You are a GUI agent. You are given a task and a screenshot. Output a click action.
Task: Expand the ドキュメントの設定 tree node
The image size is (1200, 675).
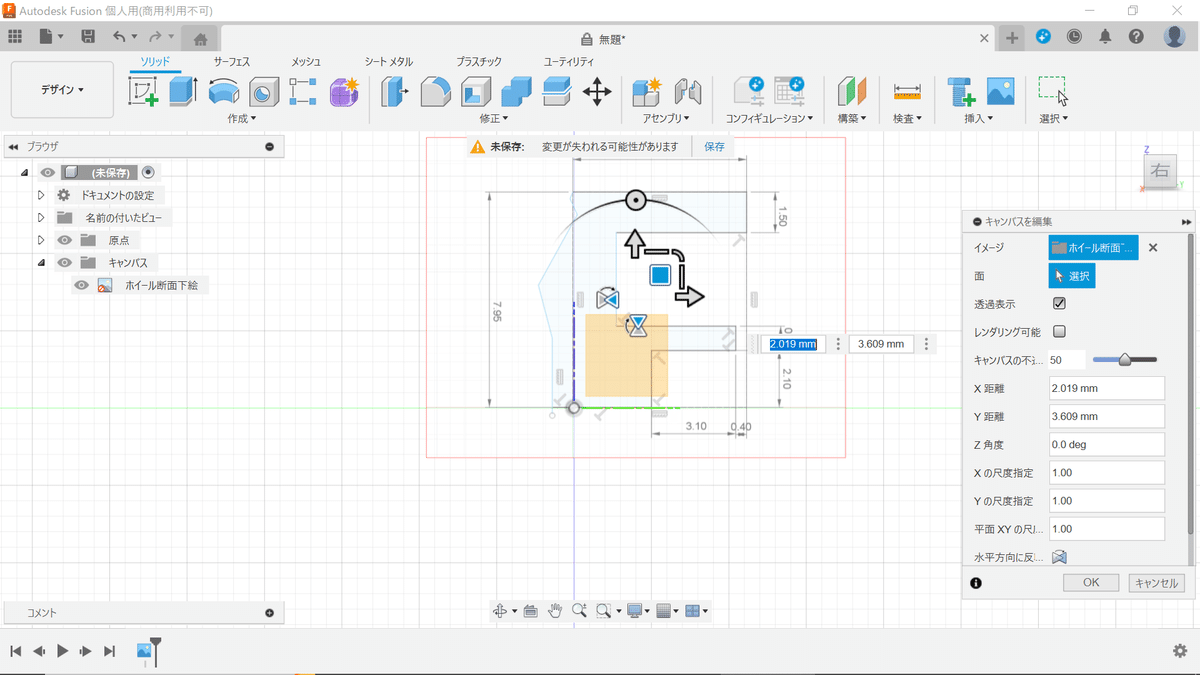(41, 195)
